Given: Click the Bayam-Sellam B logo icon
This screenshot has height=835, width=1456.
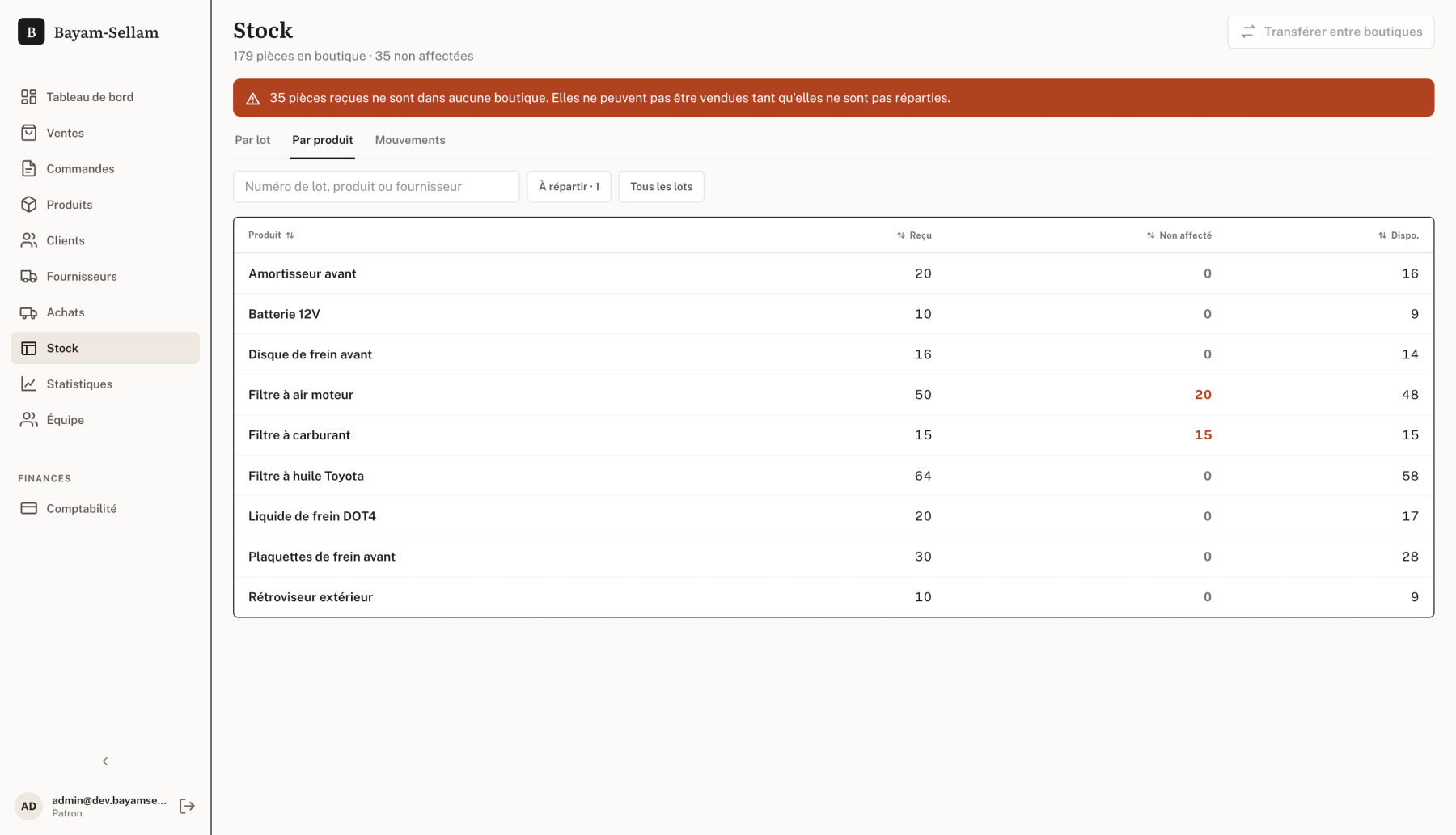Looking at the screenshot, I should 32,32.
